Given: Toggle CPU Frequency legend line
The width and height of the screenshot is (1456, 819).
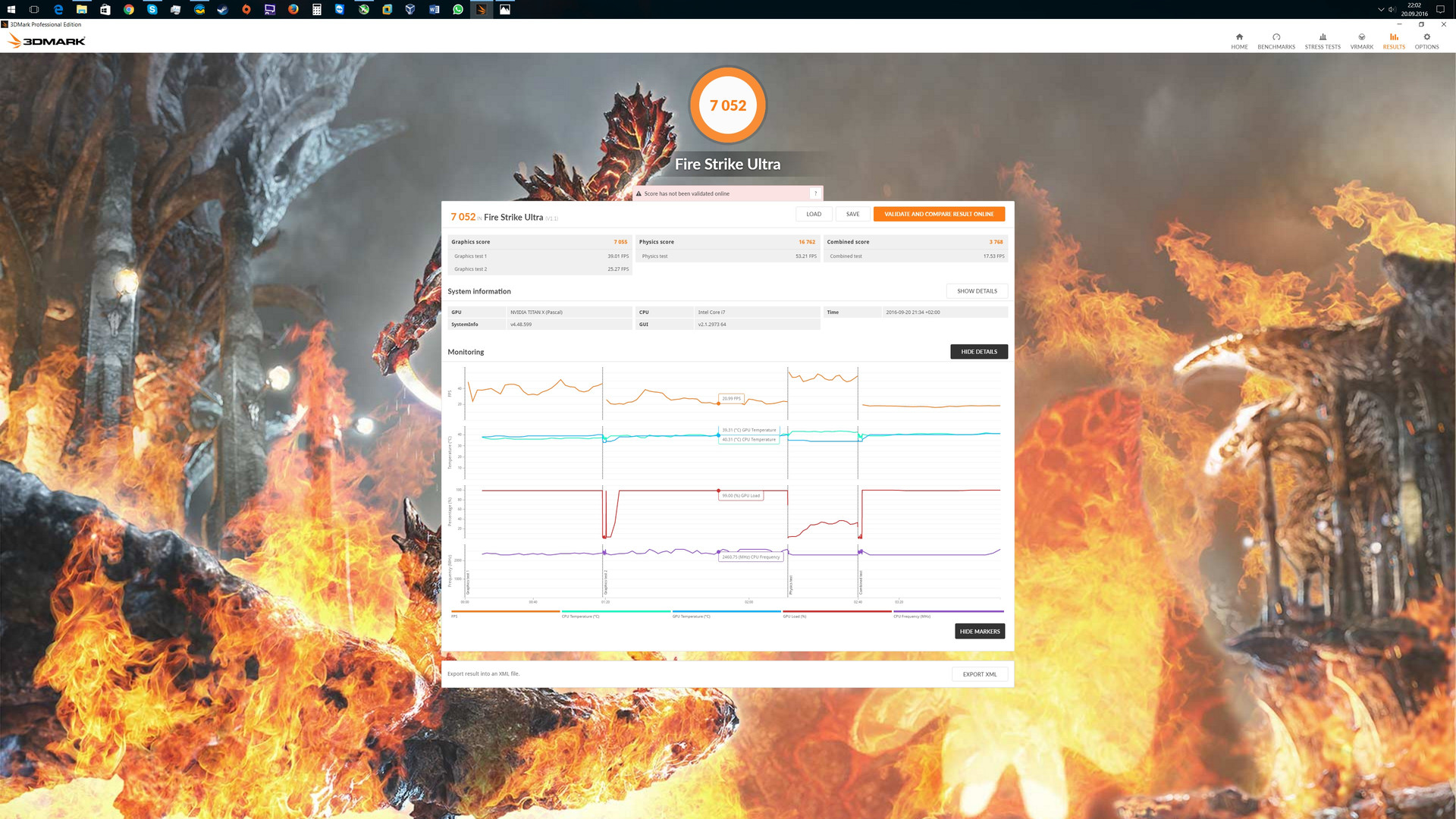Looking at the screenshot, I should click(x=948, y=613).
